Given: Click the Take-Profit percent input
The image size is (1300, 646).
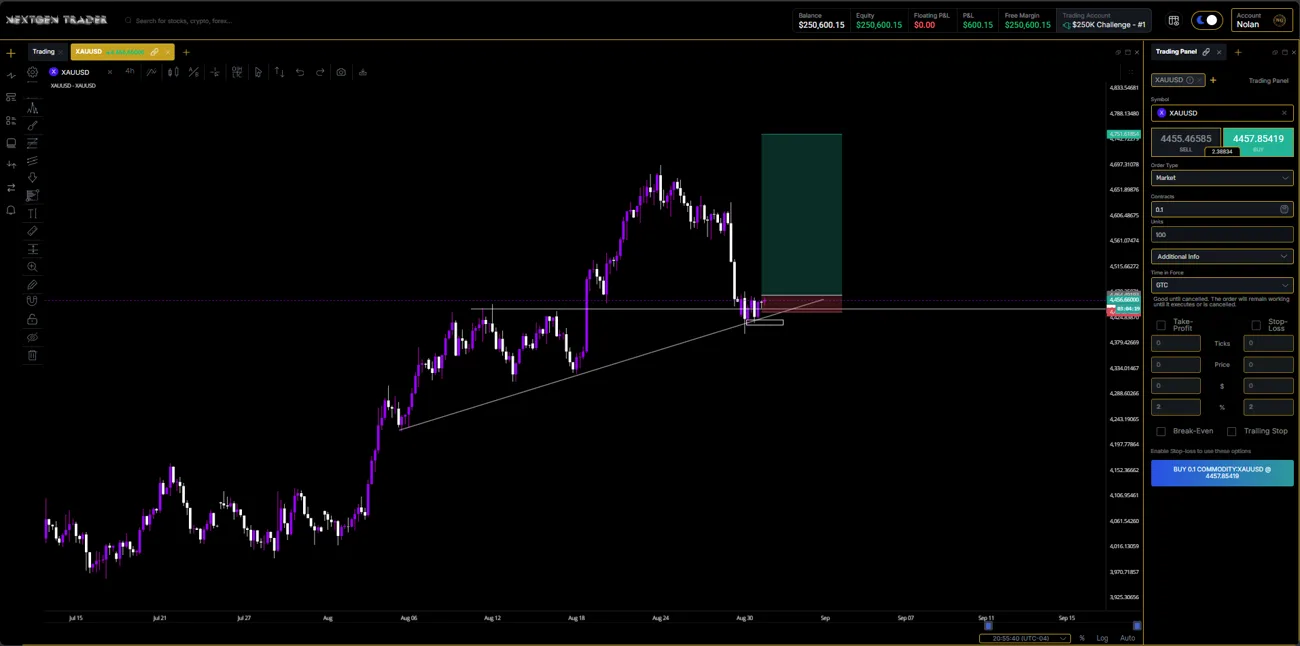Looking at the screenshot, I should pyautogui.click(x=1176, y=407).
